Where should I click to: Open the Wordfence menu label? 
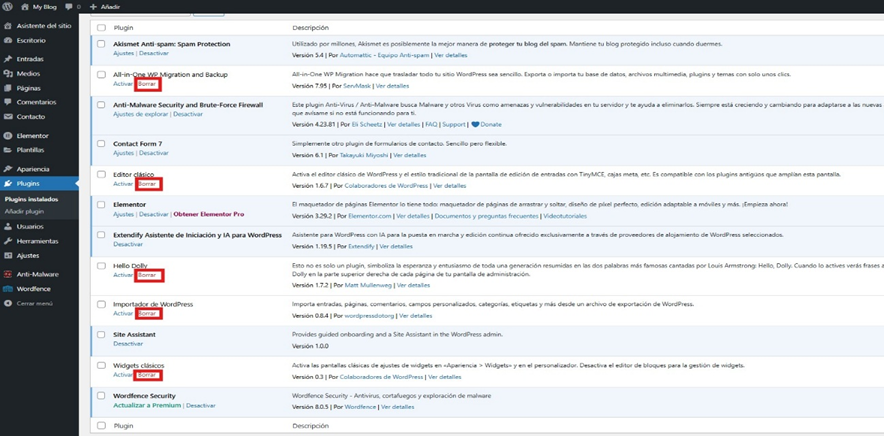point(33,289)
